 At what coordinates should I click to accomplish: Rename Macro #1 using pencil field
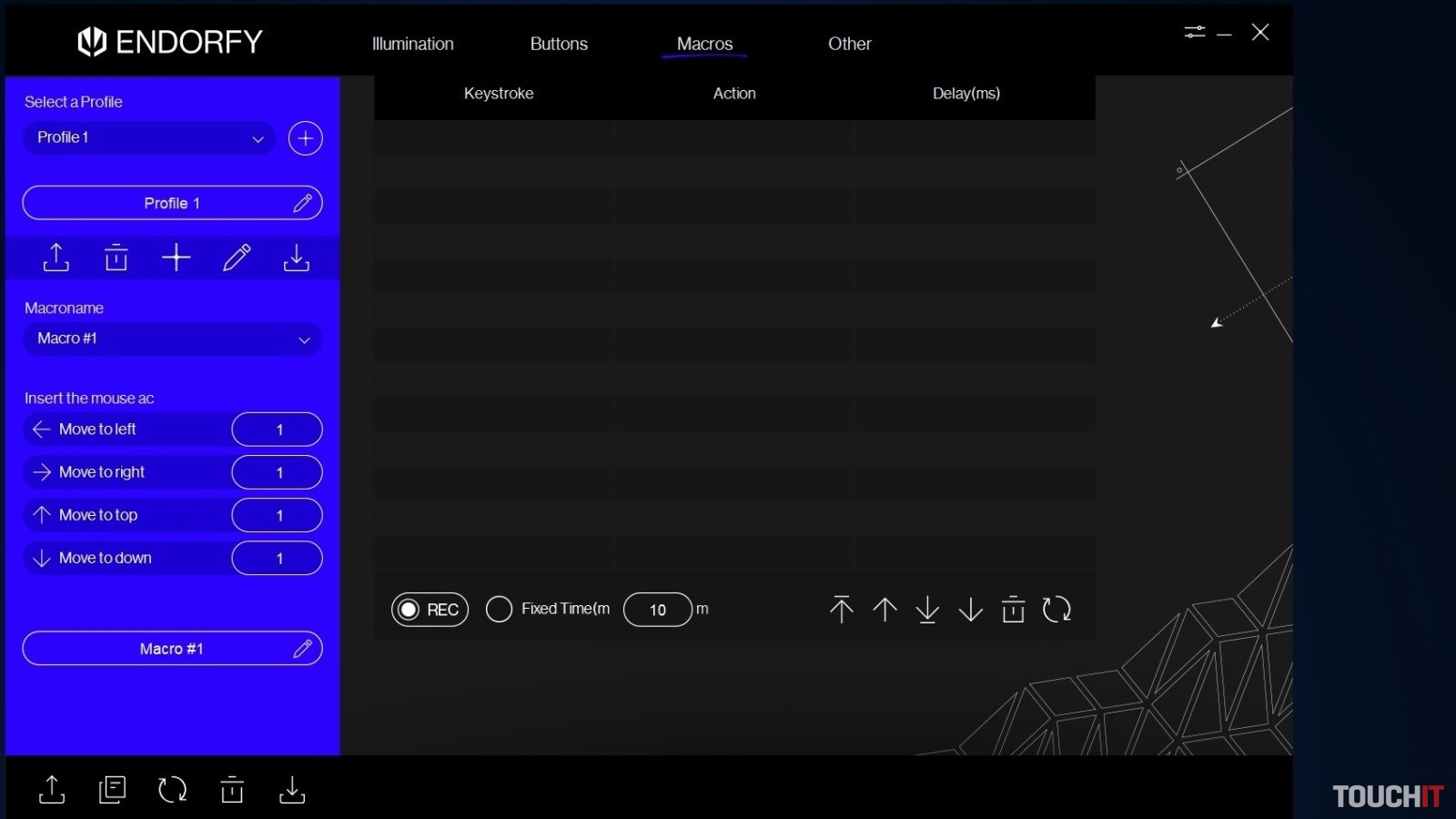pyautogui.click(x=302, y=649)
